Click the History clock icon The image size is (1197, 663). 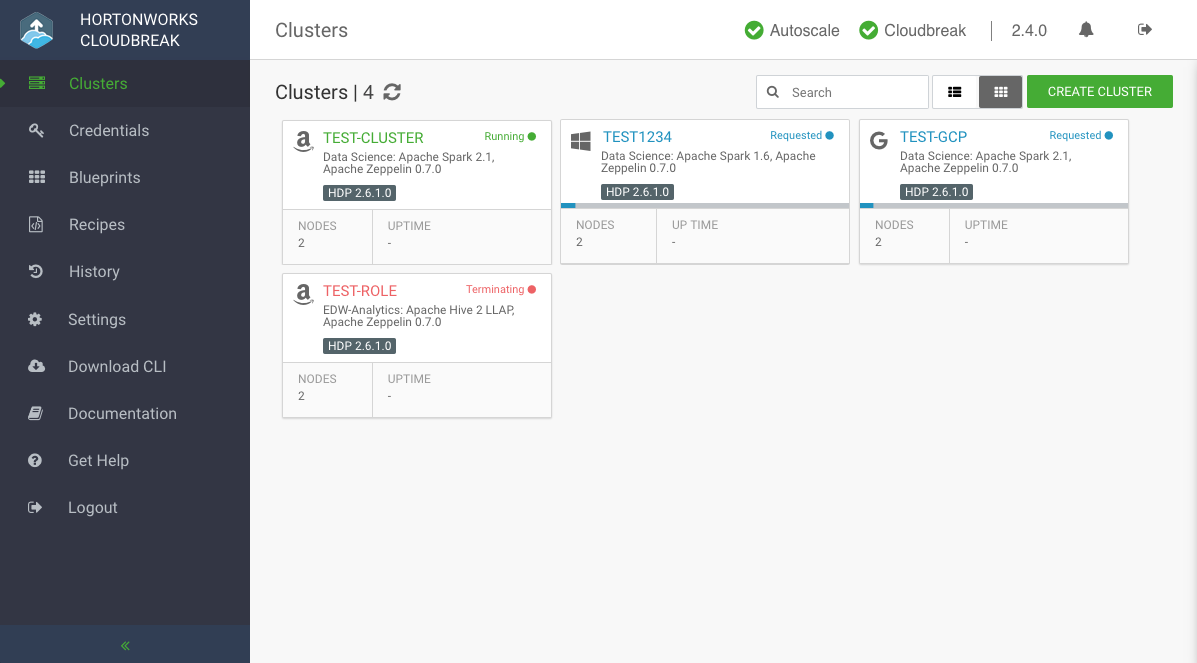coord(36,271)
